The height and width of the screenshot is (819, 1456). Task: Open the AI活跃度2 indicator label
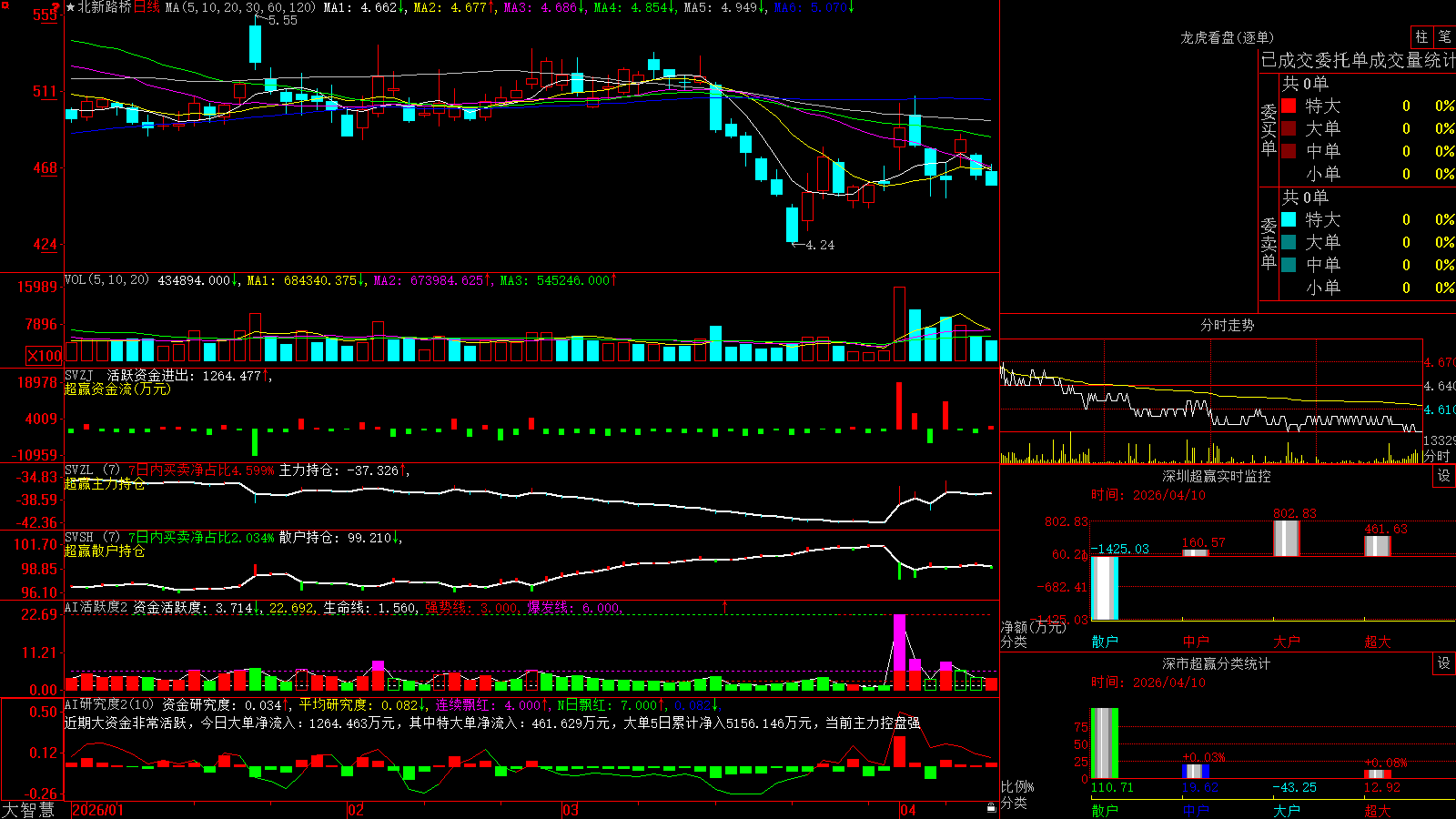[x=96, y=607]
